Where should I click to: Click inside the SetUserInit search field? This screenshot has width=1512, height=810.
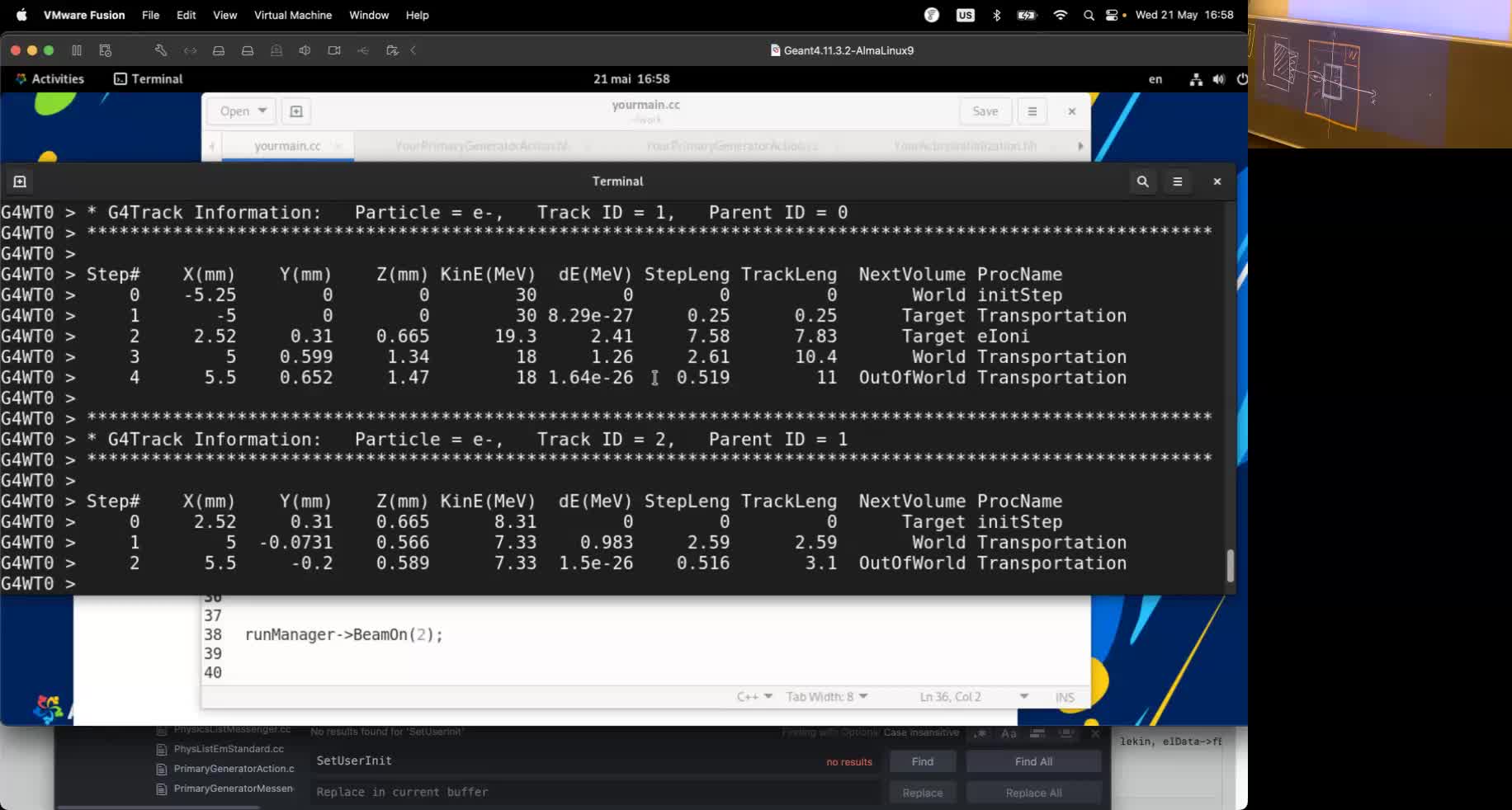[578, 761]
